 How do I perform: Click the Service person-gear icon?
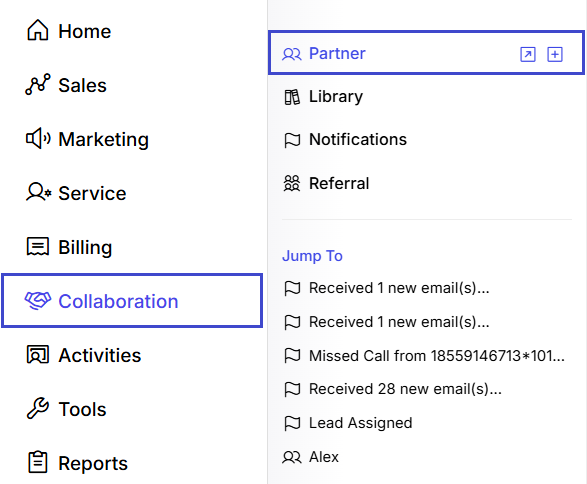coord(38,192)
